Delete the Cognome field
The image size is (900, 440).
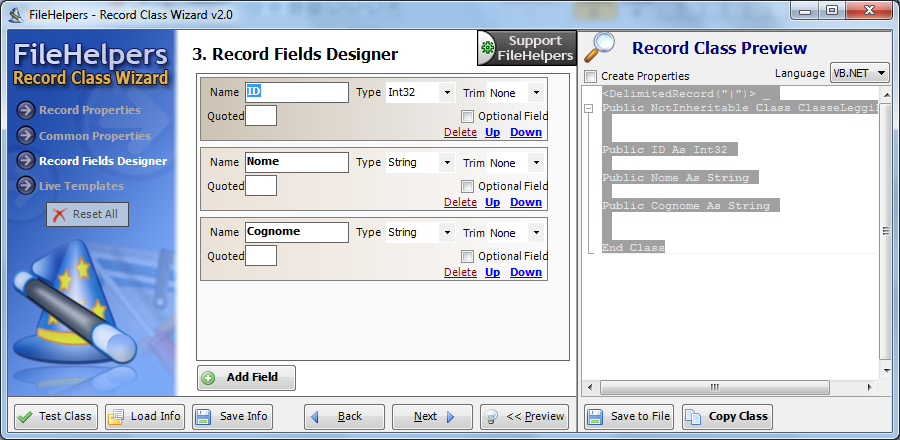460,272
